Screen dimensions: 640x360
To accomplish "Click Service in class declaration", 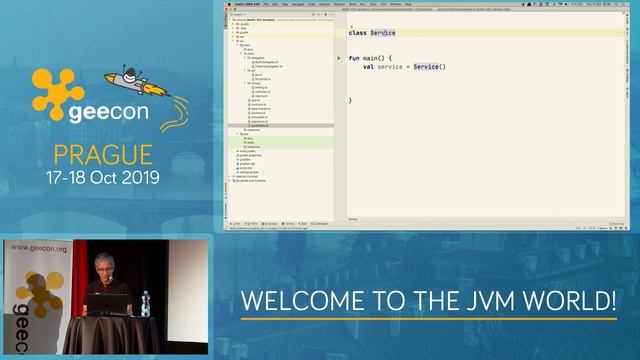I will [x=383, y=33].
